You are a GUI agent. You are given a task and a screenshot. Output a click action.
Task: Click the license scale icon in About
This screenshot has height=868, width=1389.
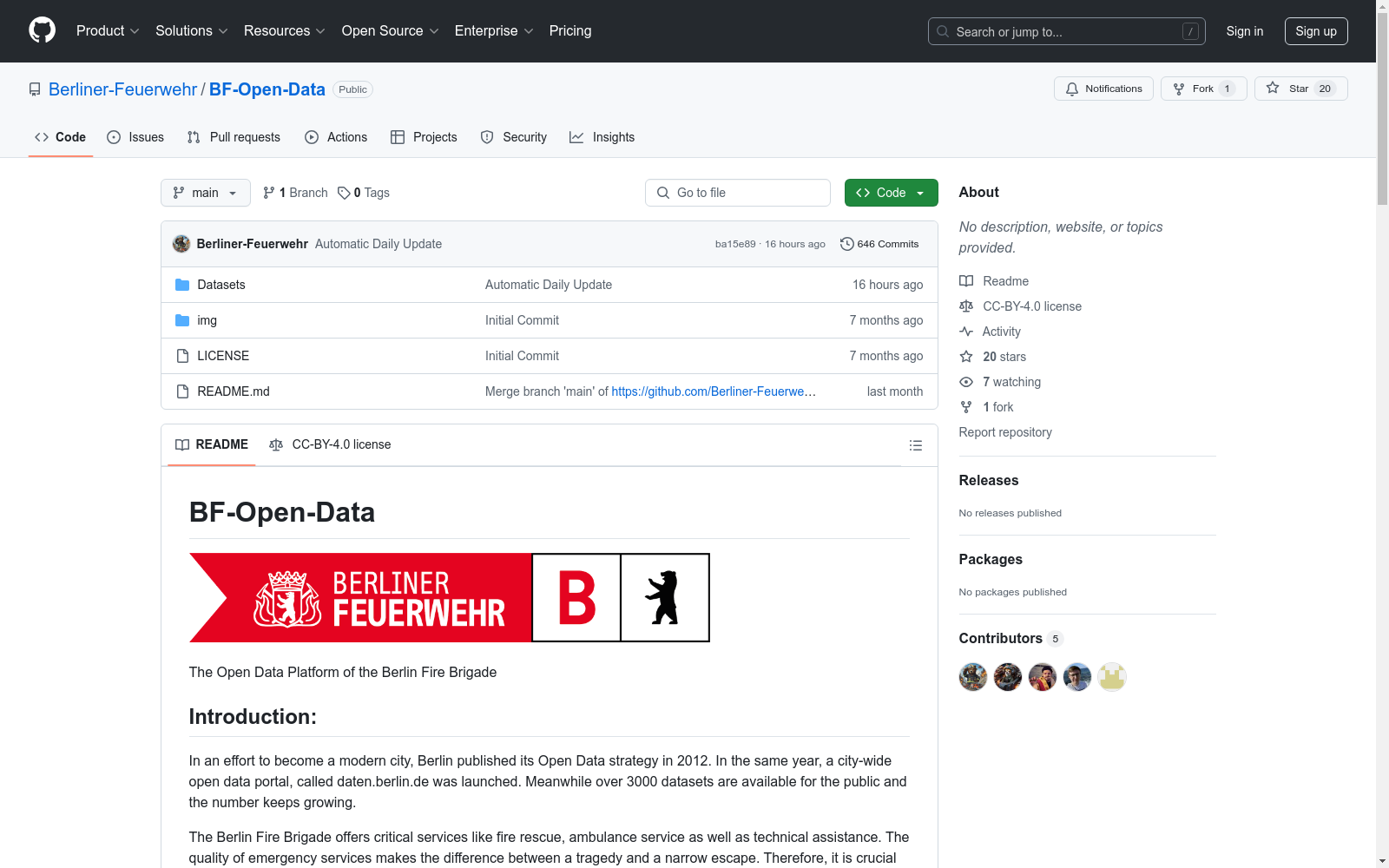point(966,306)
